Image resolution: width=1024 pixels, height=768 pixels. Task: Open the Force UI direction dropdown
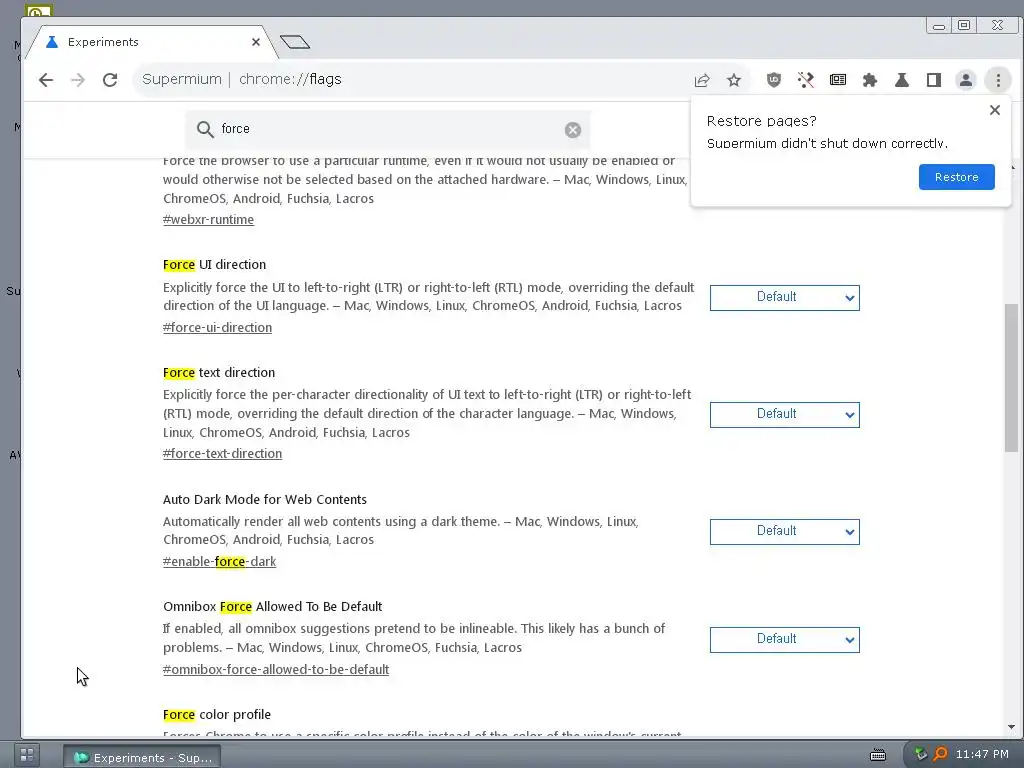[784, 298]
